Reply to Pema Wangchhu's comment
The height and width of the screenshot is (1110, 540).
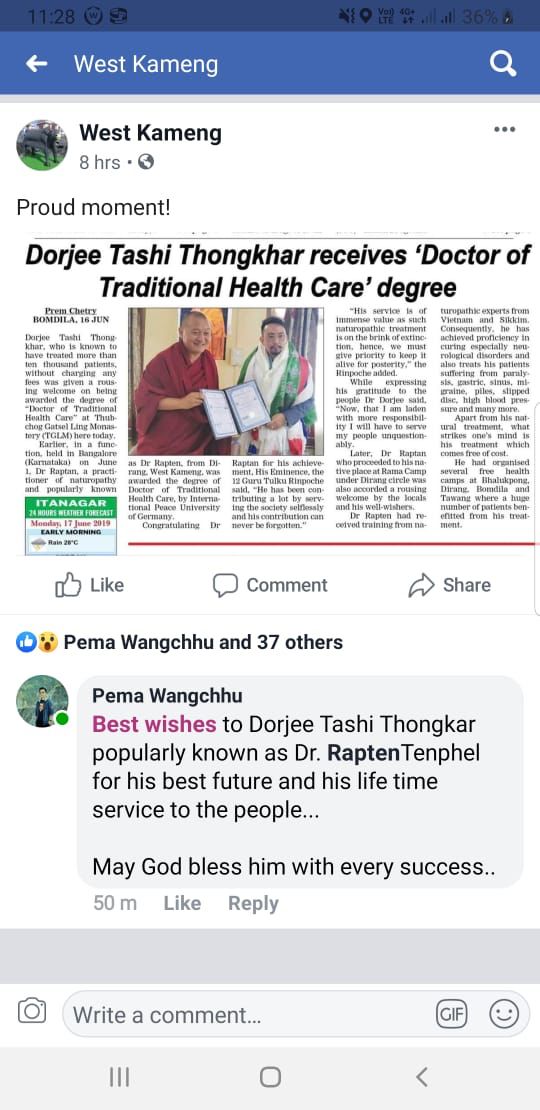(x=253, y=903)
